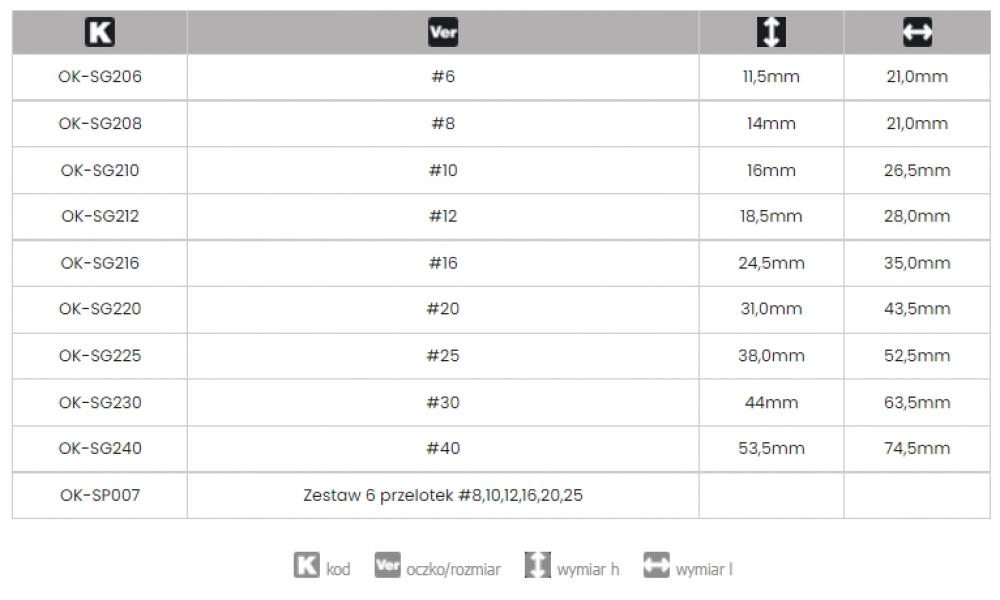
Task: Click the legend icon beside wymiar l
Action: coord(657,565)
